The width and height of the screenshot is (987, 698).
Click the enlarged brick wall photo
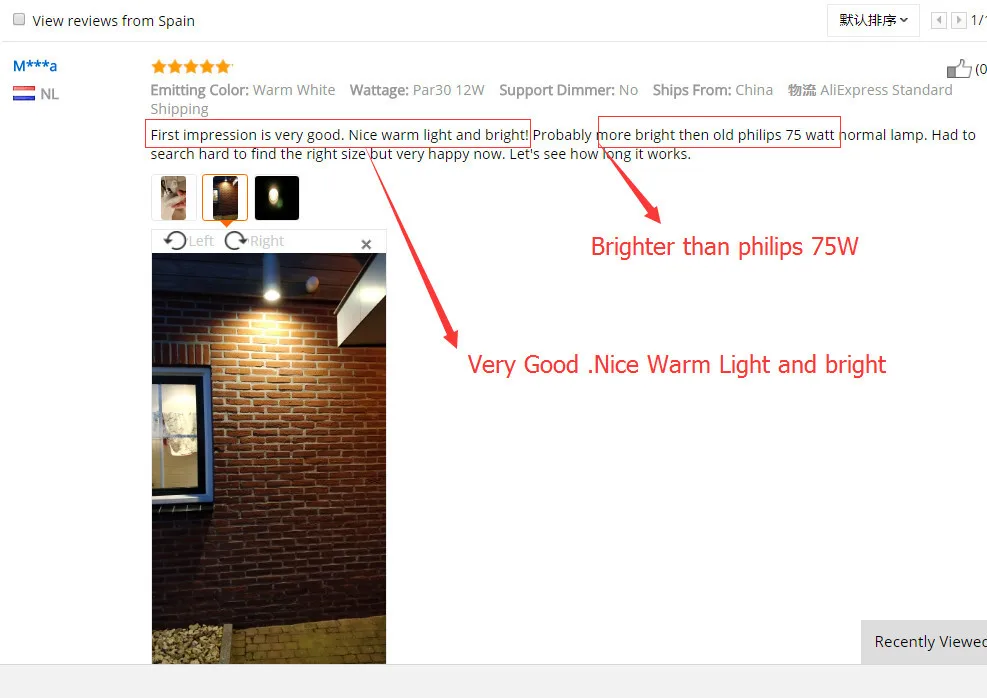coord(269,458)
